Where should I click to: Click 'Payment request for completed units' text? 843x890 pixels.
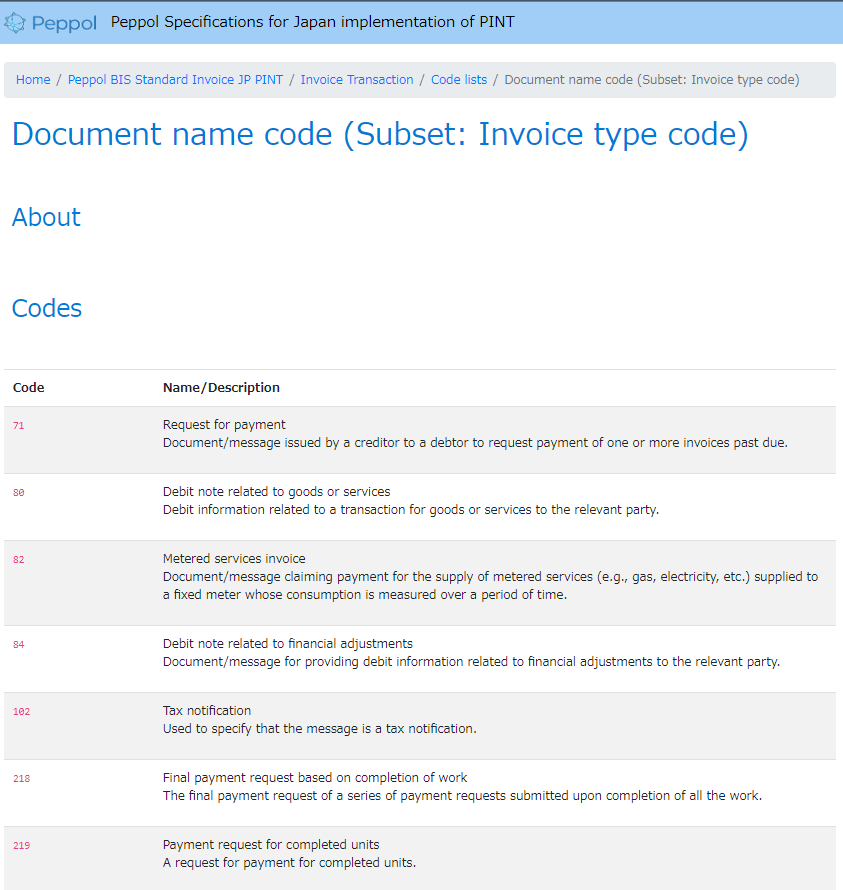pos(271,845)
